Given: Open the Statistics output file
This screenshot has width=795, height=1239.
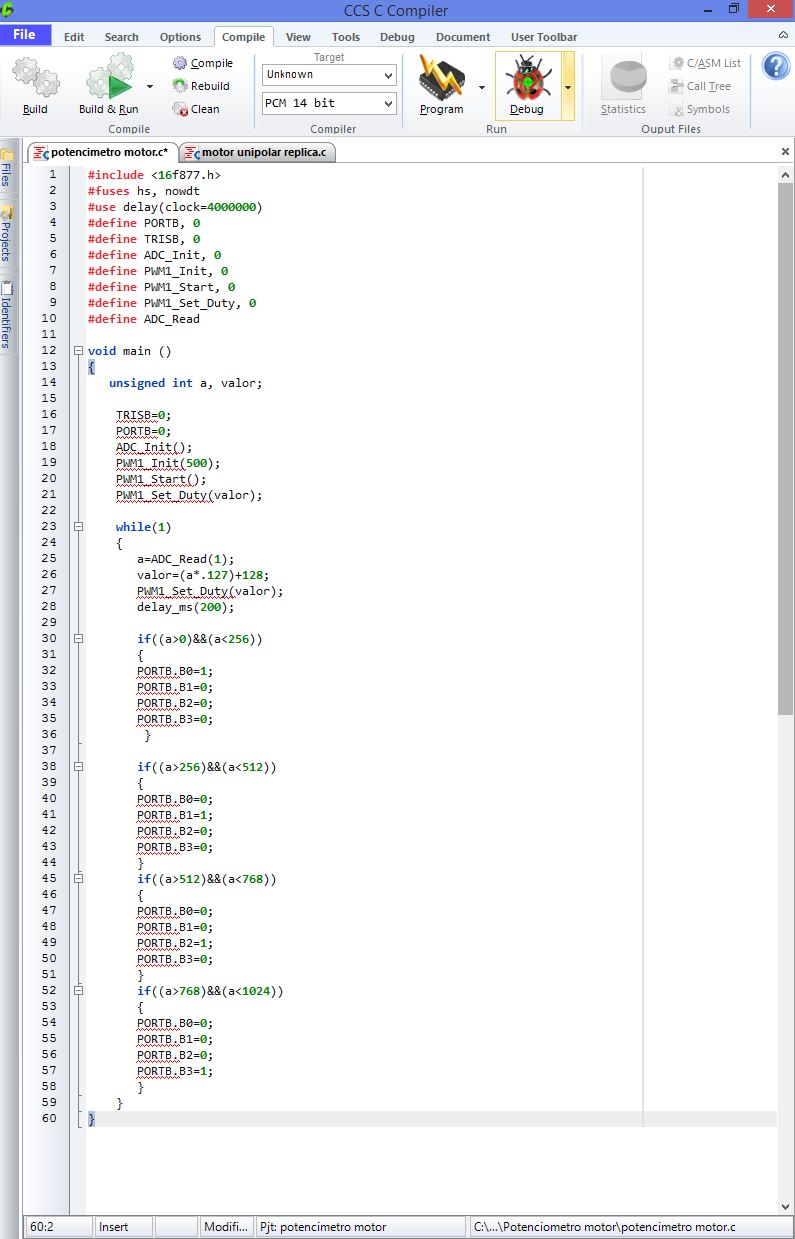Looking at the screenshot, I should pos(624,87).
